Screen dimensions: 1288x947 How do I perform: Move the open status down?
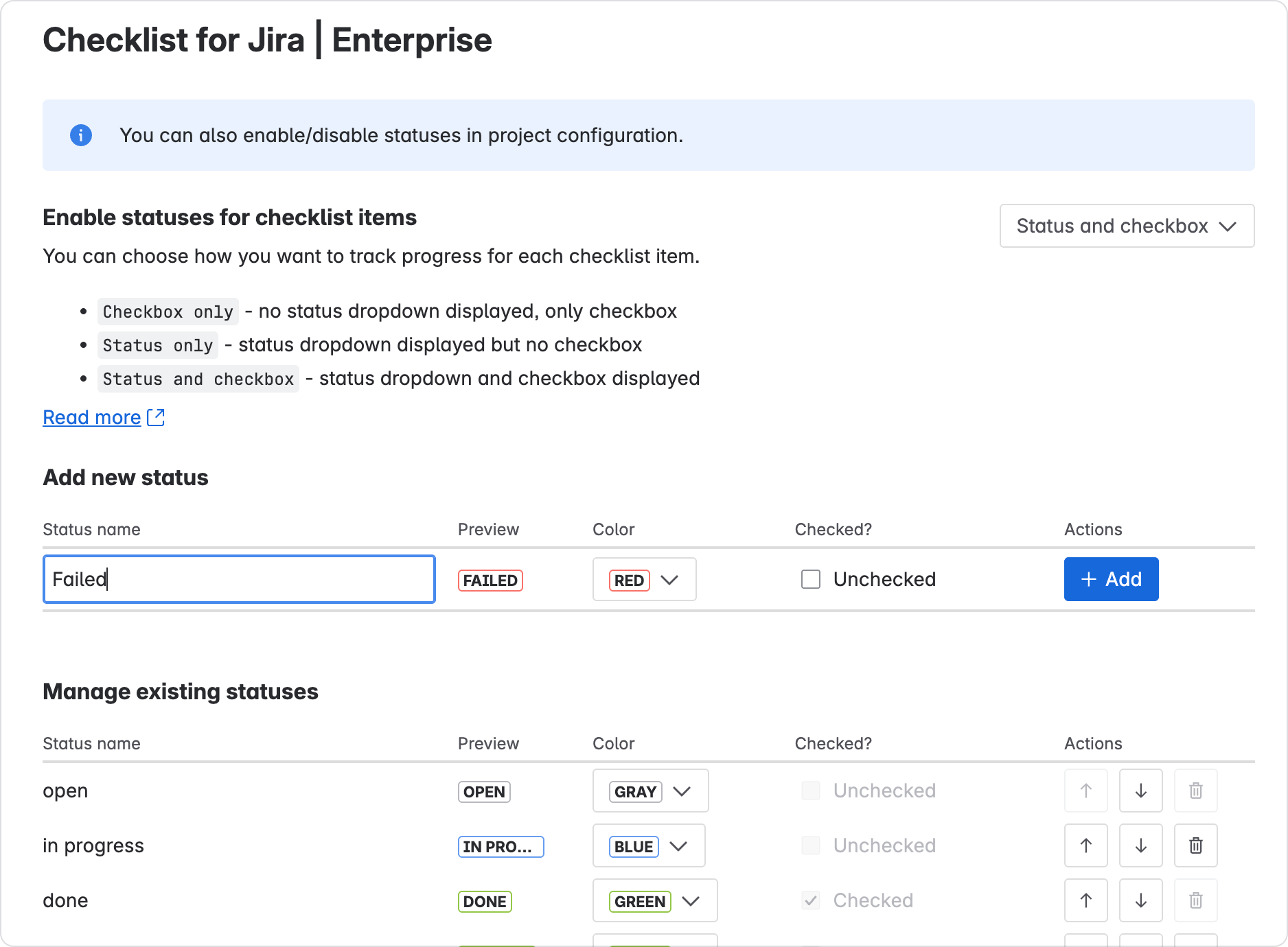tap(1141, 791)
